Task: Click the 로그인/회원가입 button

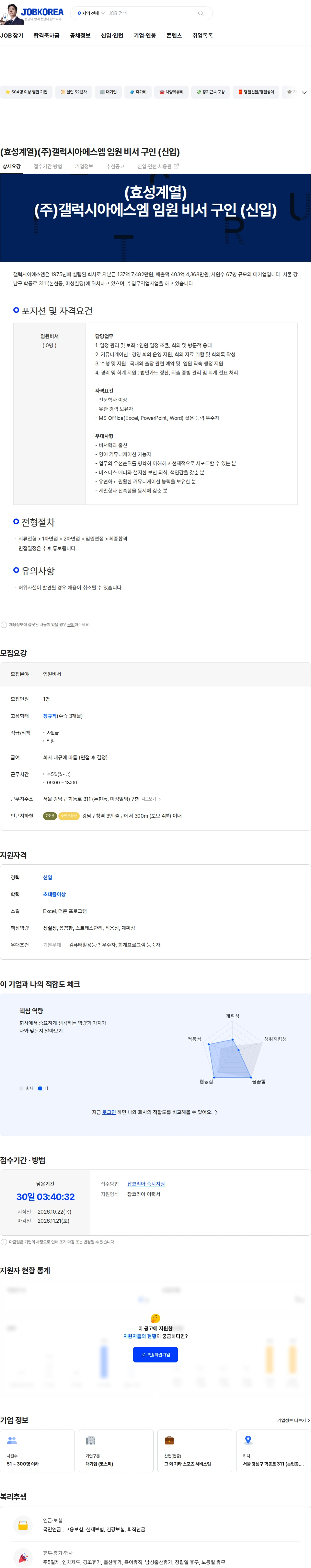Action: [155, 1354]
